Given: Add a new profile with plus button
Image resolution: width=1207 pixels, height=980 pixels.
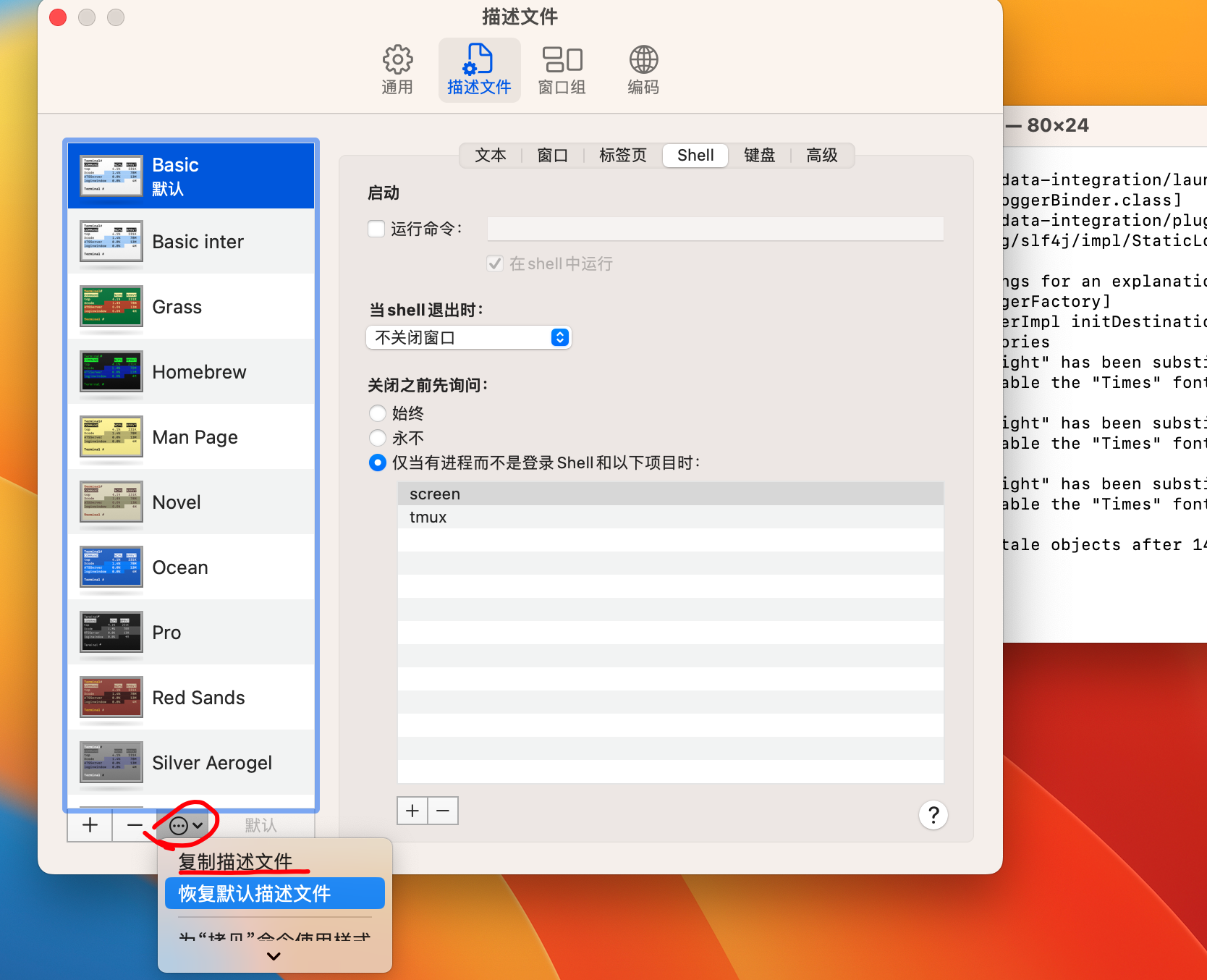Looking at the screenshot, I should click(x=90, y=825).
